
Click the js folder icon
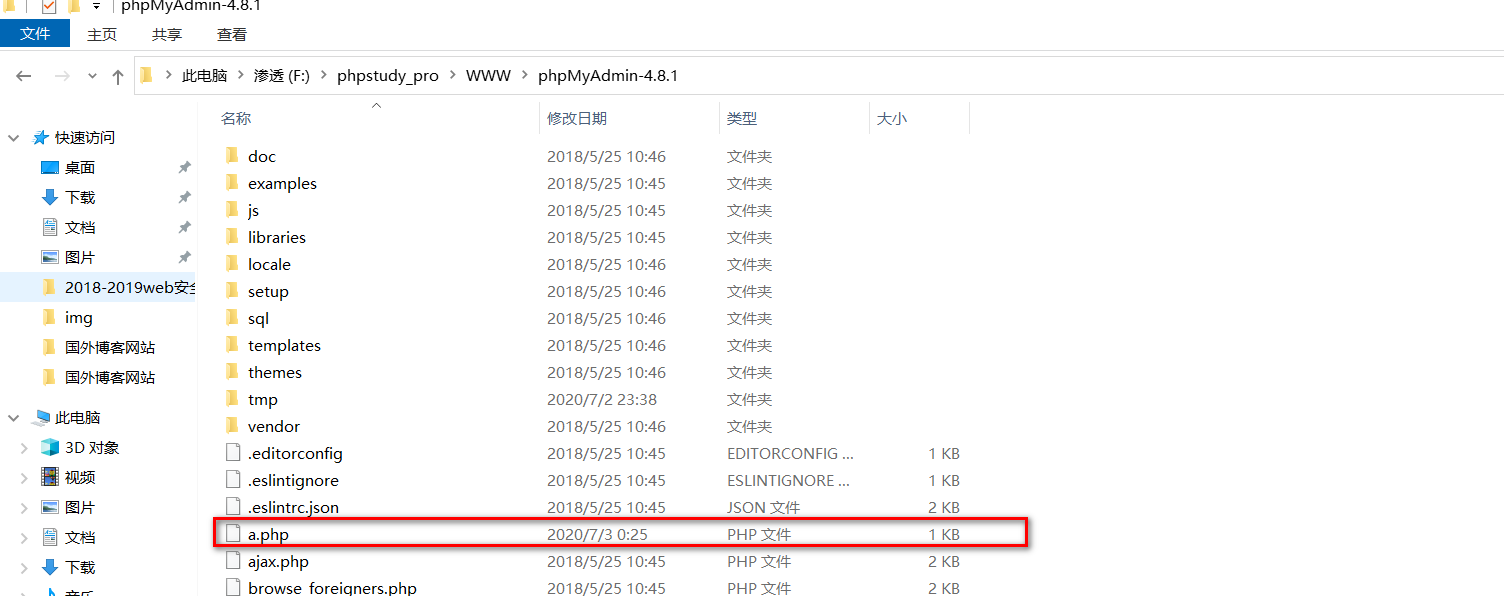(232, 210)
